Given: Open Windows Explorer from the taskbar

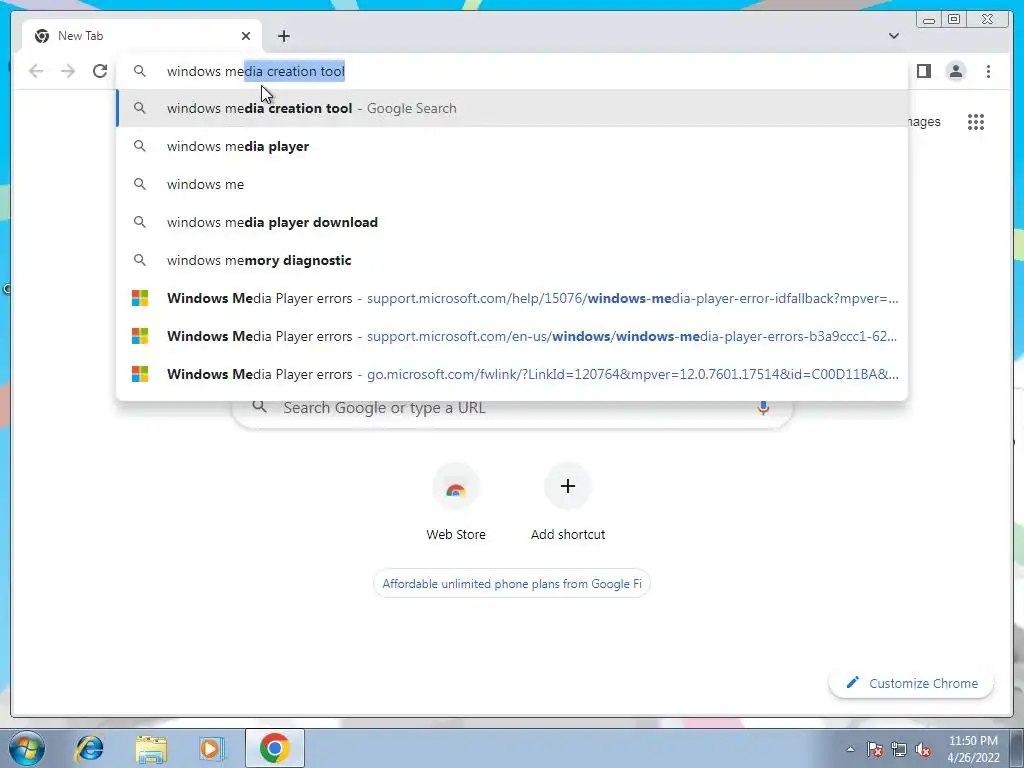Looking at the screenshot, I should coord(151,748).
